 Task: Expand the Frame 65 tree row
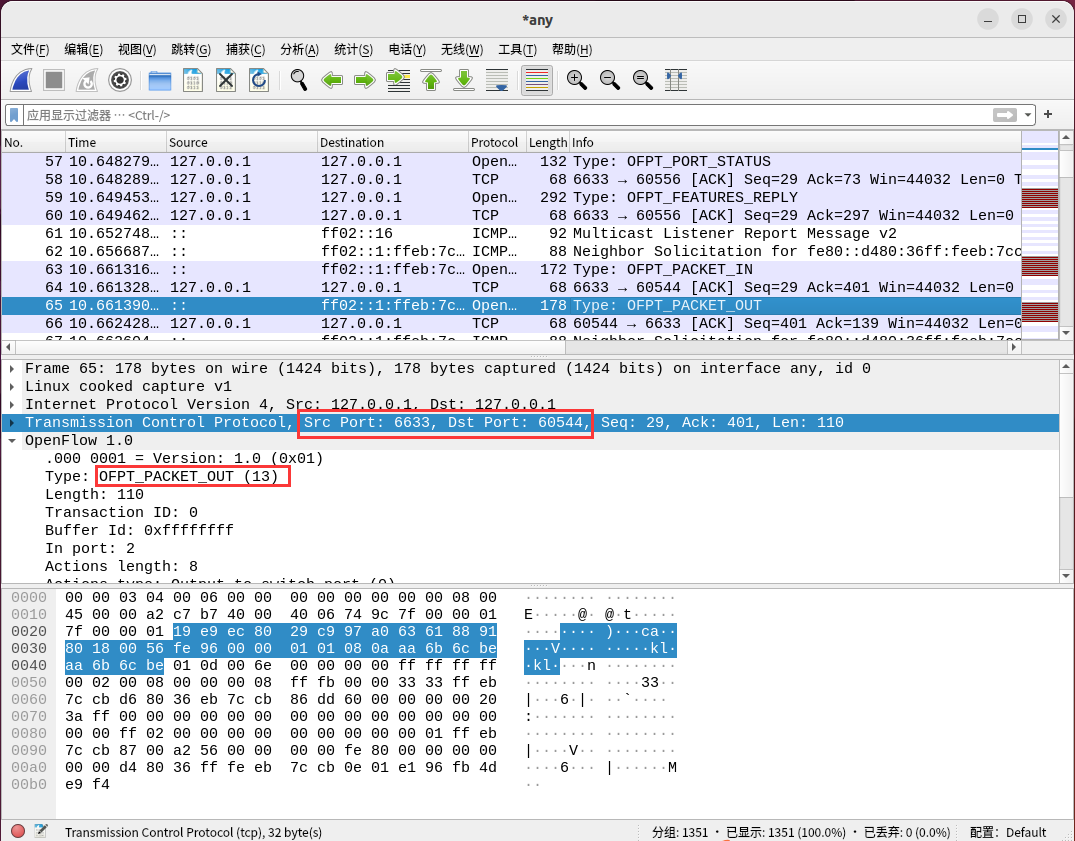tap(12, 369)
